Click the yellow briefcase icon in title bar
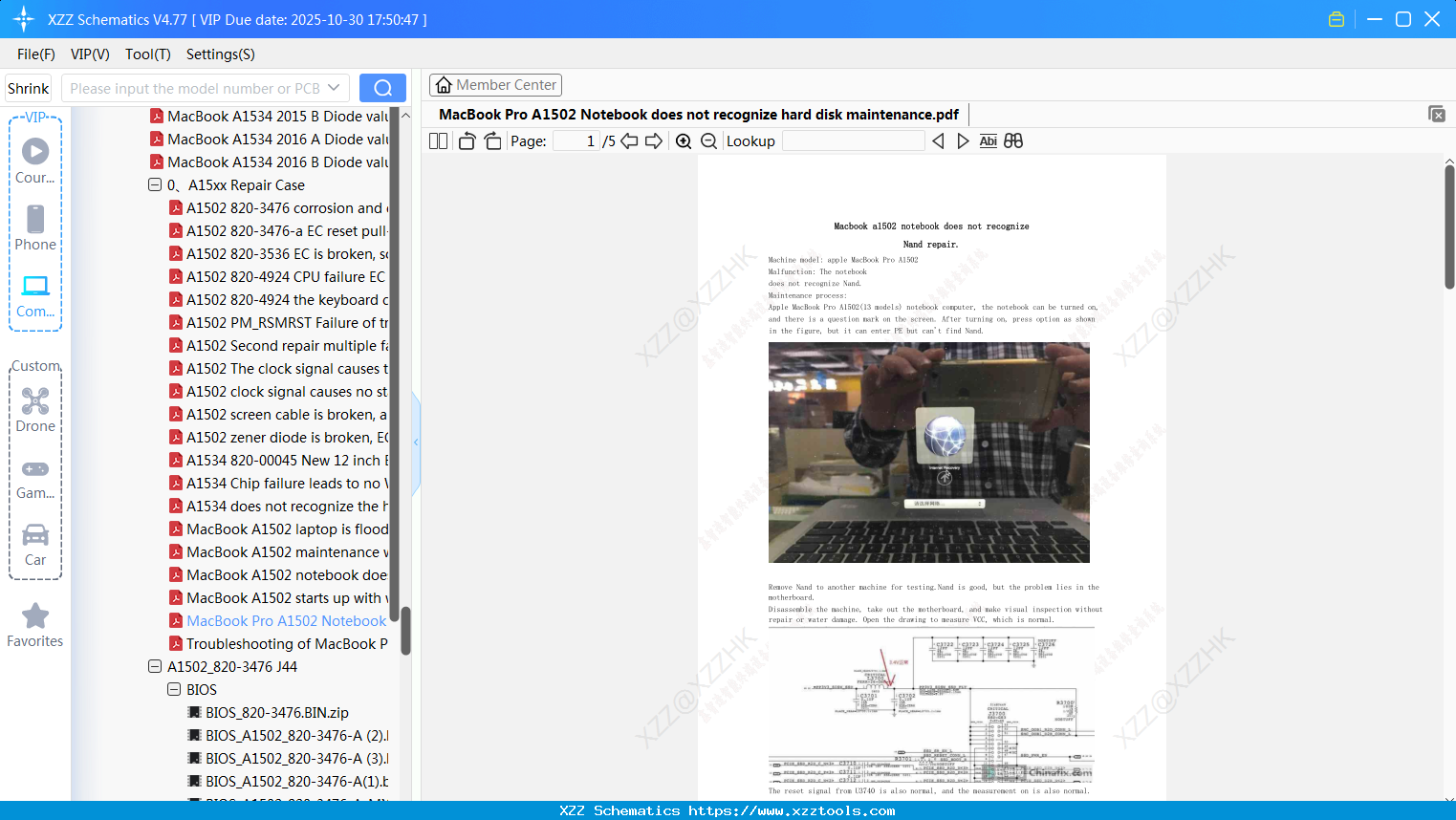 1336,19
